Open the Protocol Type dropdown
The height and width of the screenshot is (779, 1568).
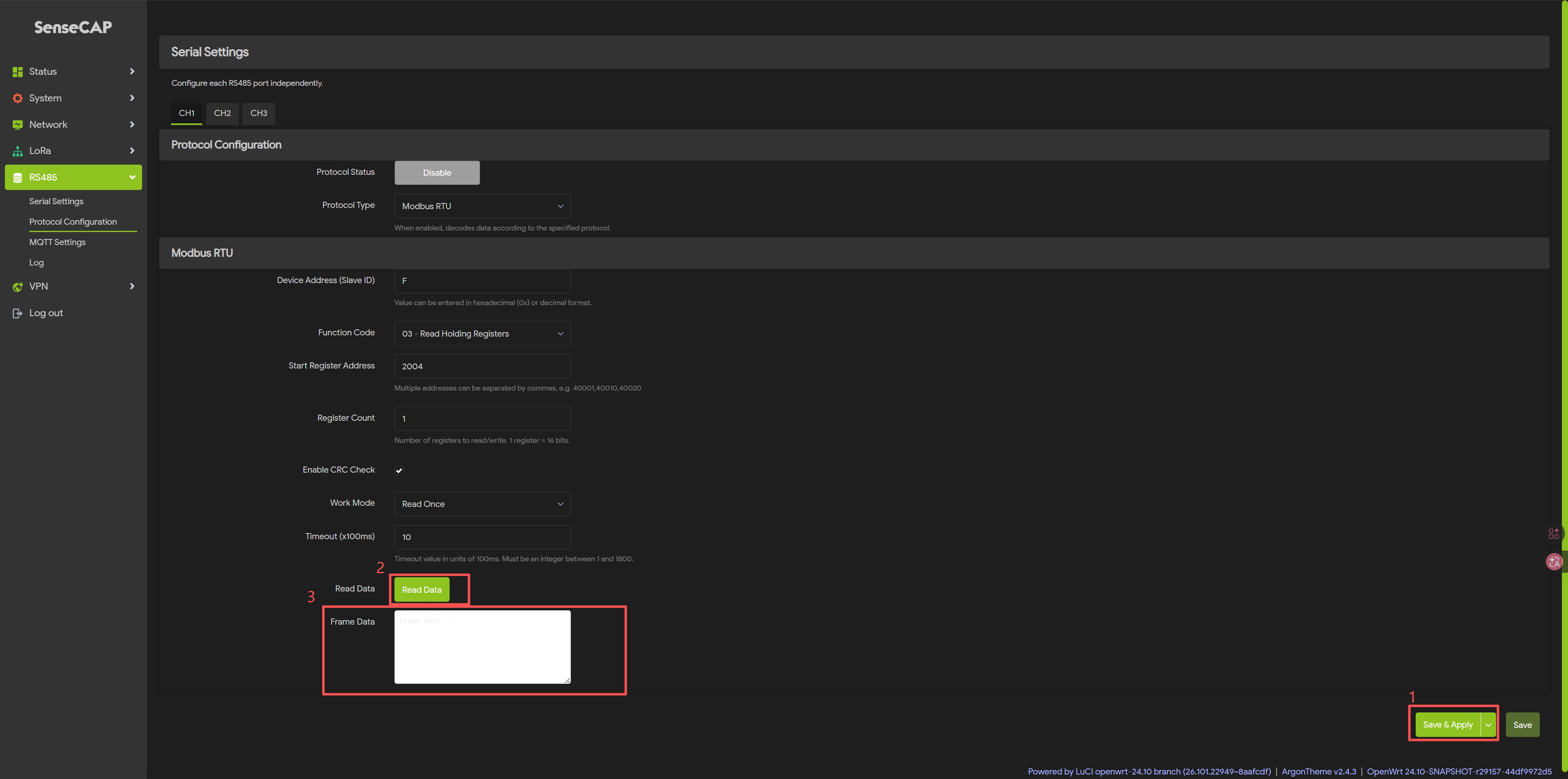482,206
